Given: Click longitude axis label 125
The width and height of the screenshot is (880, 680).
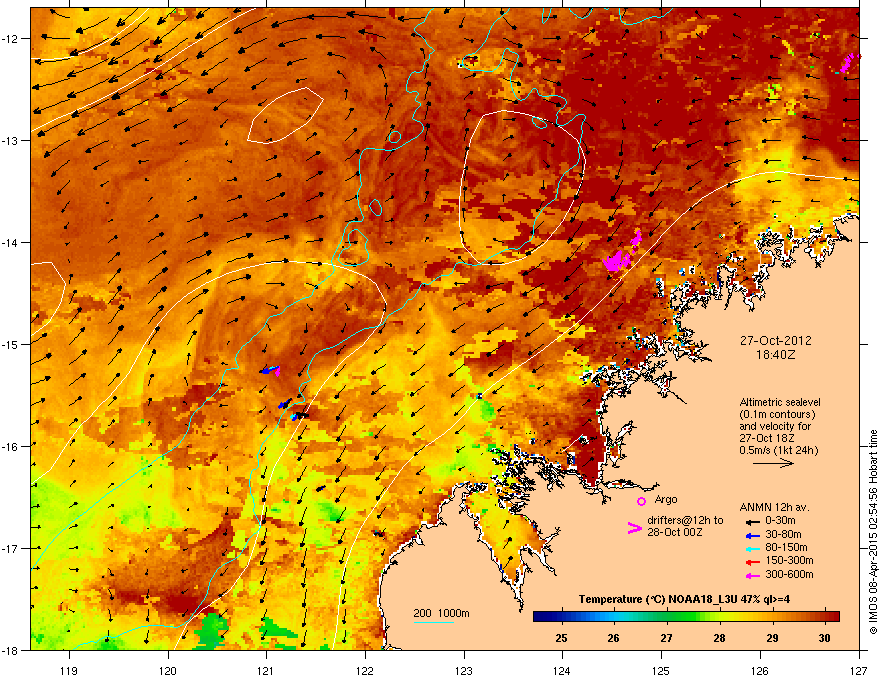Looking at the screenshot, I should coord(661,670).
